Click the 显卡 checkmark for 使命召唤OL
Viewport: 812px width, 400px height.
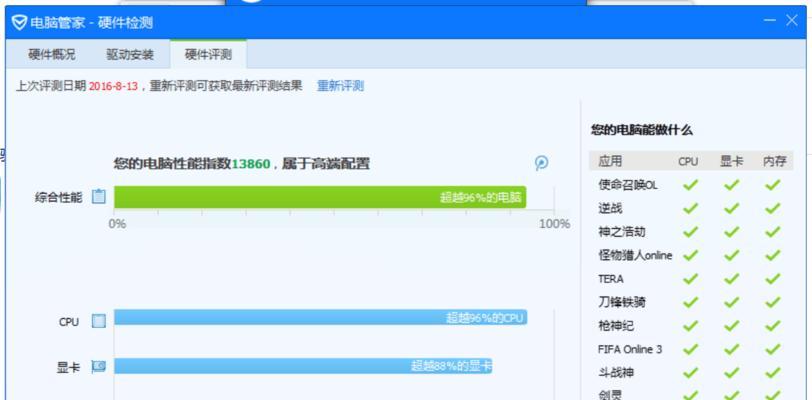[x=731, y=184]
